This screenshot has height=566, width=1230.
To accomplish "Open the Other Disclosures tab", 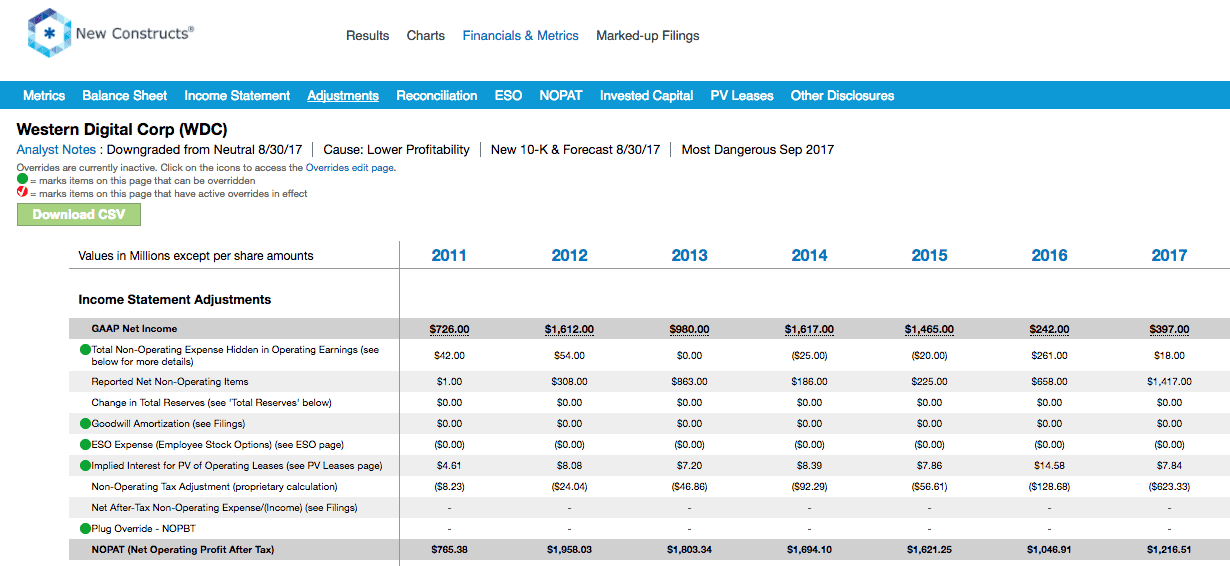I will 843,96.
